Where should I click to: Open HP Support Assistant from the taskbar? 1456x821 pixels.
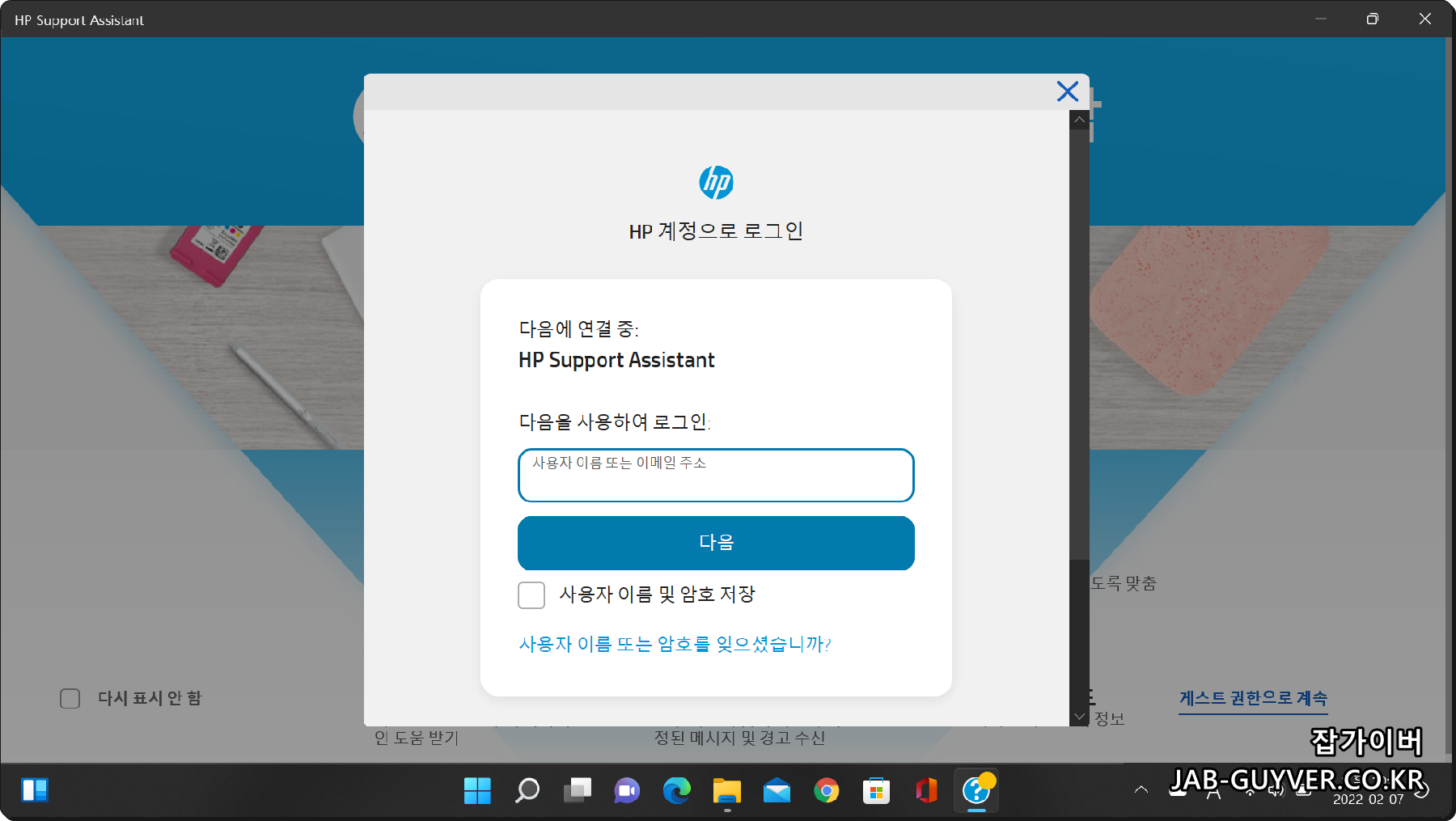click(976, 790)
